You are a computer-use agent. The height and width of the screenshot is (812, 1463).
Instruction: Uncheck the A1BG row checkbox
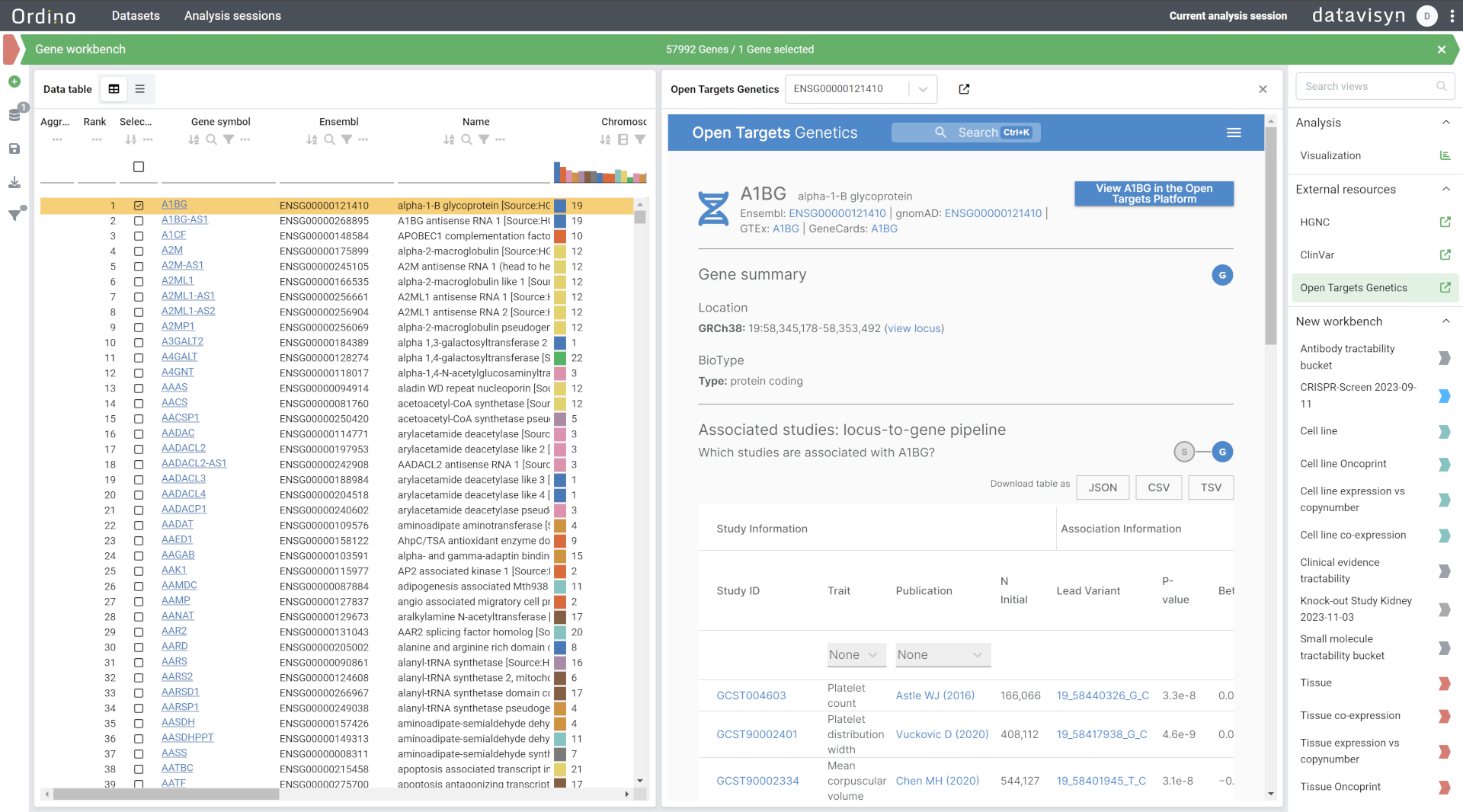139,206
